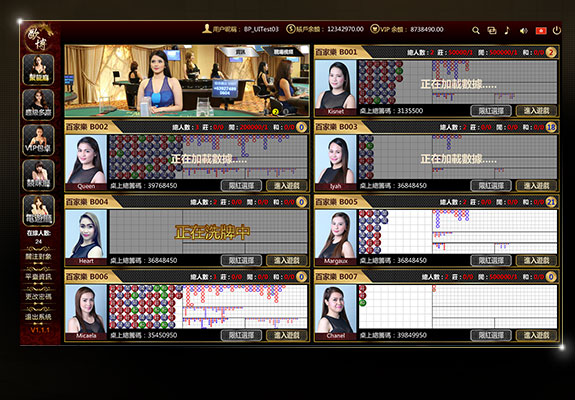Open limit selection for table B002
575x400 pixels.
(x=241, y=186)
